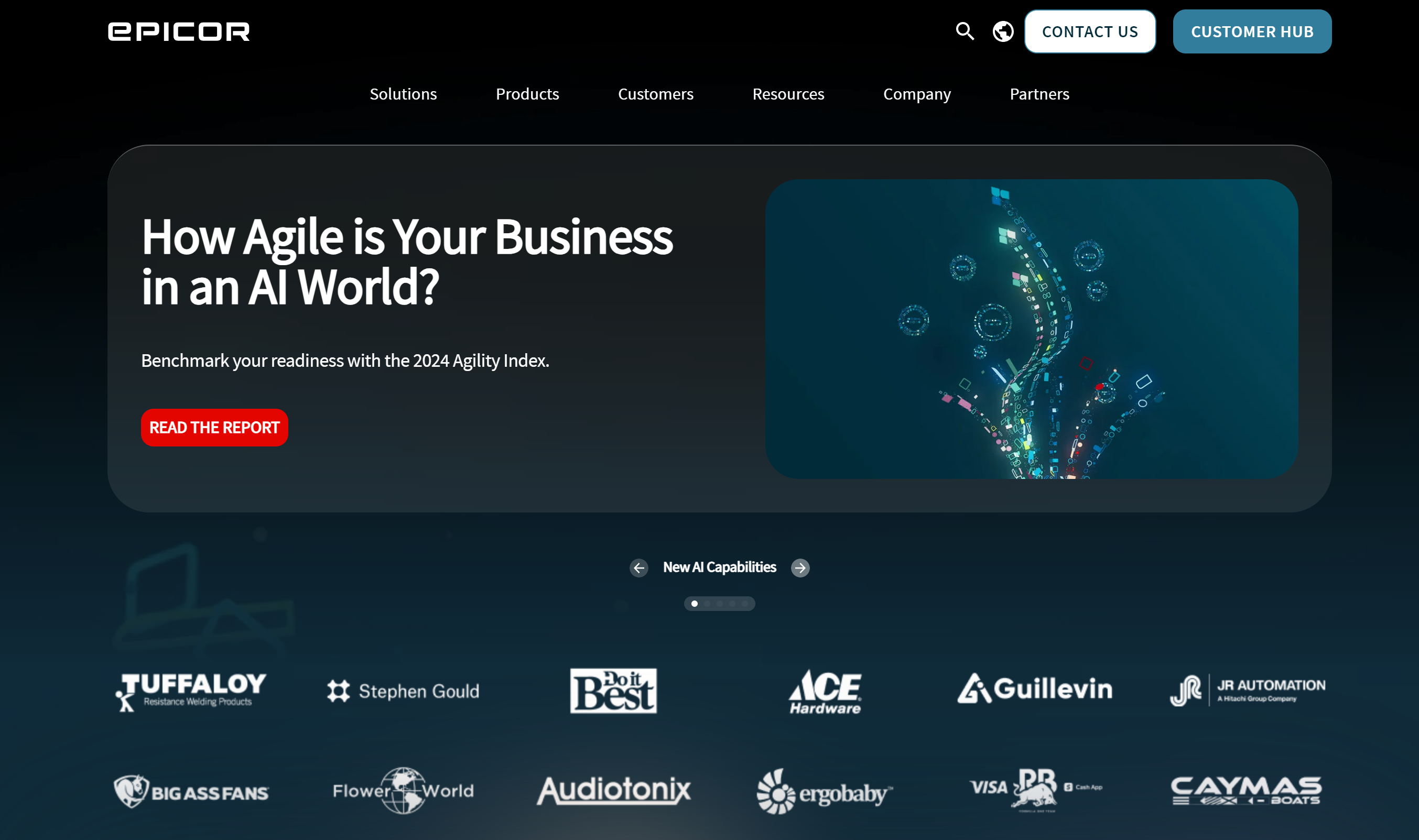Screen dimensions: 1419x840
Task: Click the globe/language selector icon
Action: 1003,31
